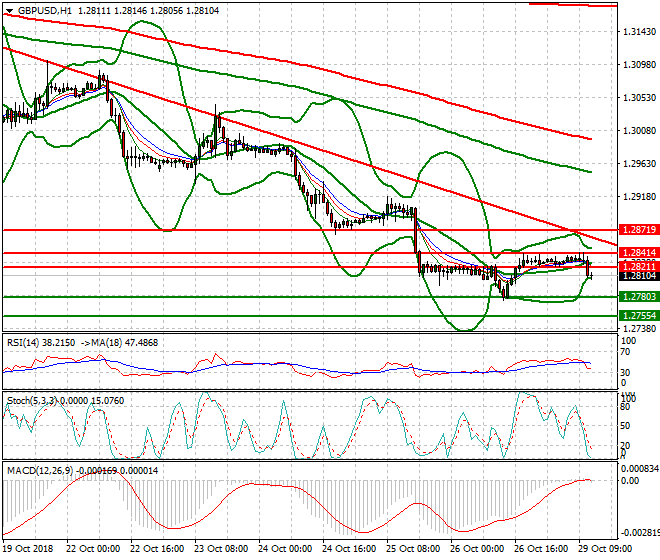Viewport: 660px width, 560px height.
Task: Select the GBPUSD,H1 symbol label
Action: [45, 11]
